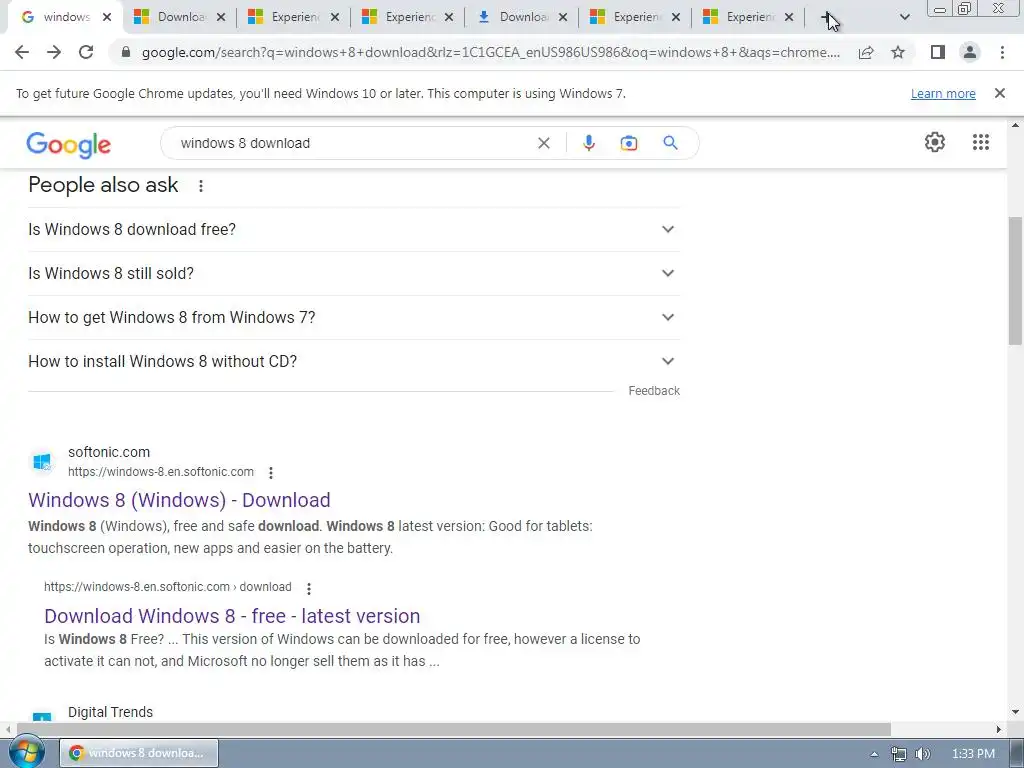The width and height of the screenshot is (1024, 768).
Task: Clear the search box with the X
Action: click(543, 143)
